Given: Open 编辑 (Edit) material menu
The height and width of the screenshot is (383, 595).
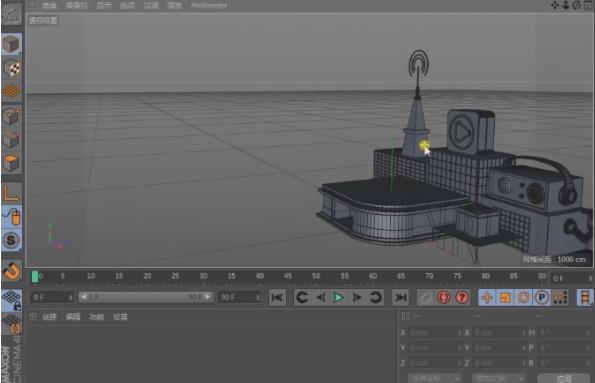Looking at the screenshot, I should pyautogui.click(x=73, y=317).
